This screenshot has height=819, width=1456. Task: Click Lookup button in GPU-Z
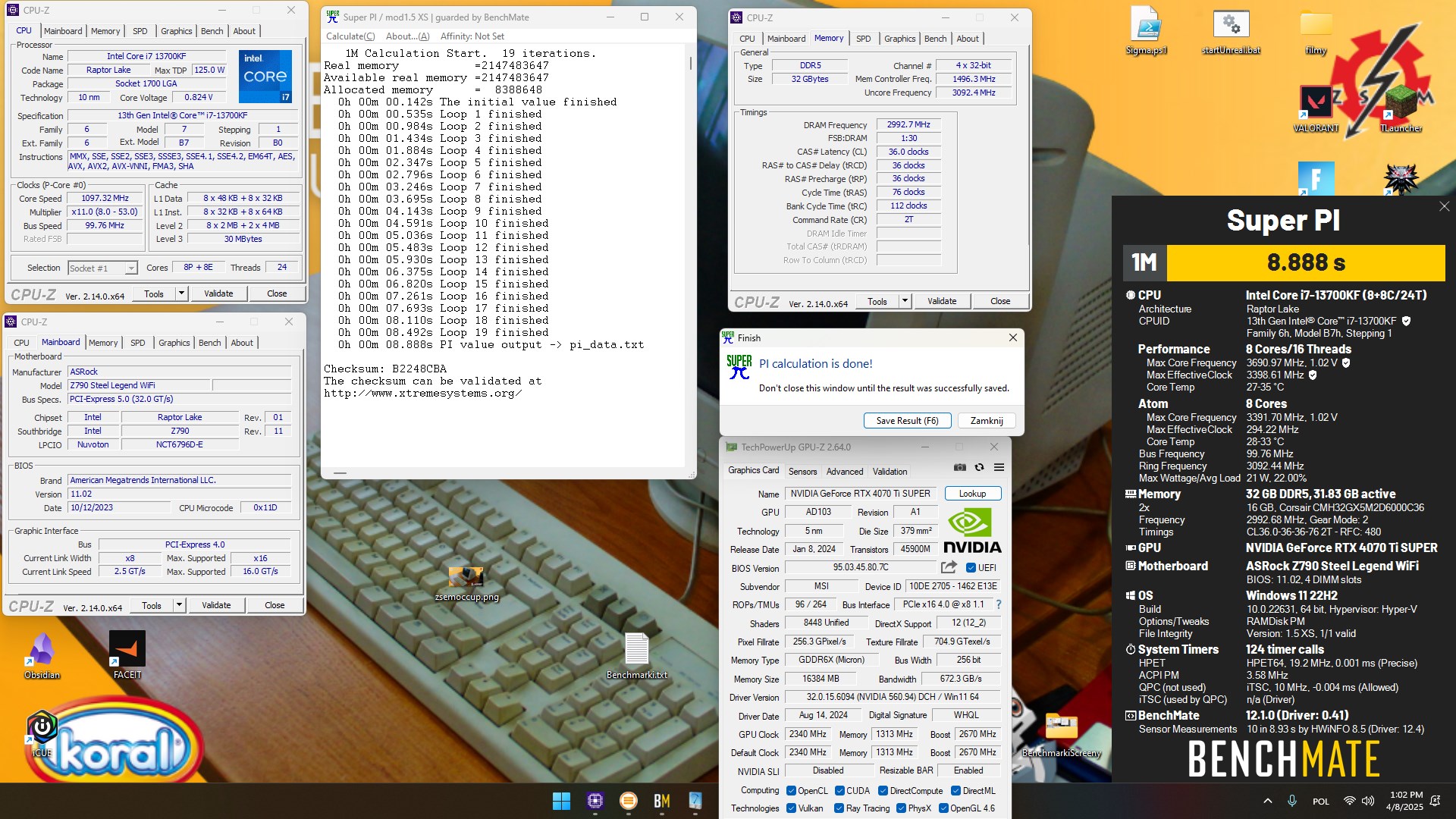[x=972, y=494]
